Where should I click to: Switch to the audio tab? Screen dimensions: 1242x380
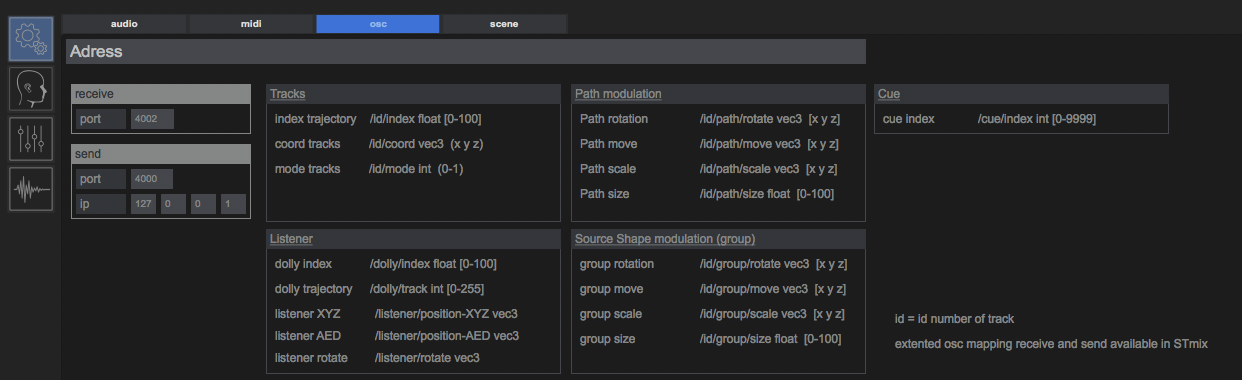(x=124, y=23)
